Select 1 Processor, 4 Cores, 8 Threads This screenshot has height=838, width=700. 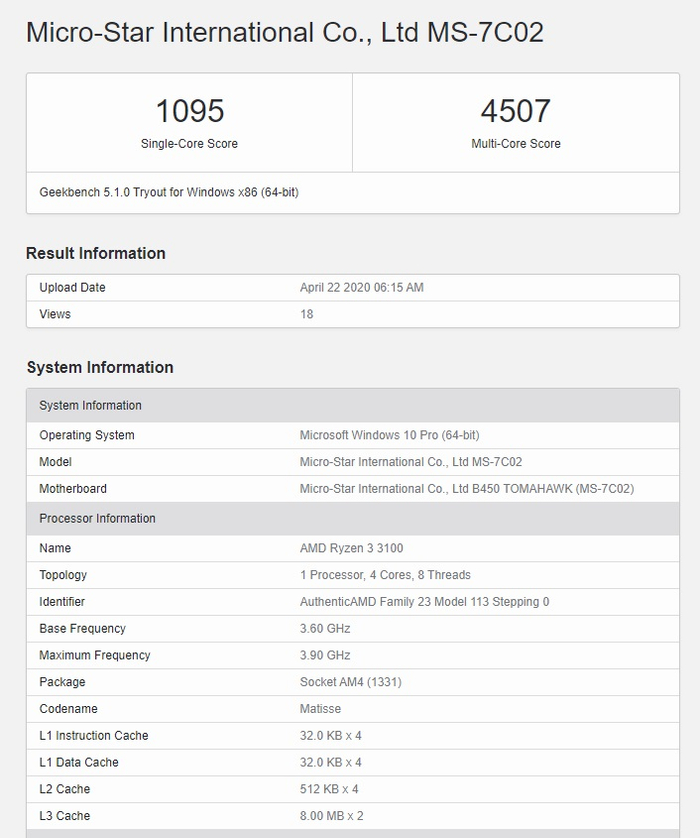[x=385, y=575]
